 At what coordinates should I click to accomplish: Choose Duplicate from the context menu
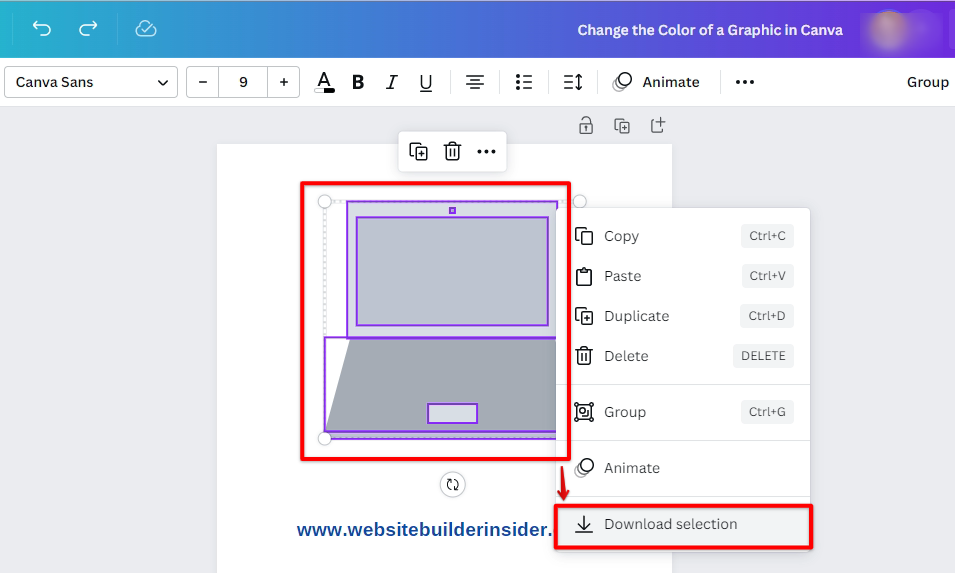point(683,316)
